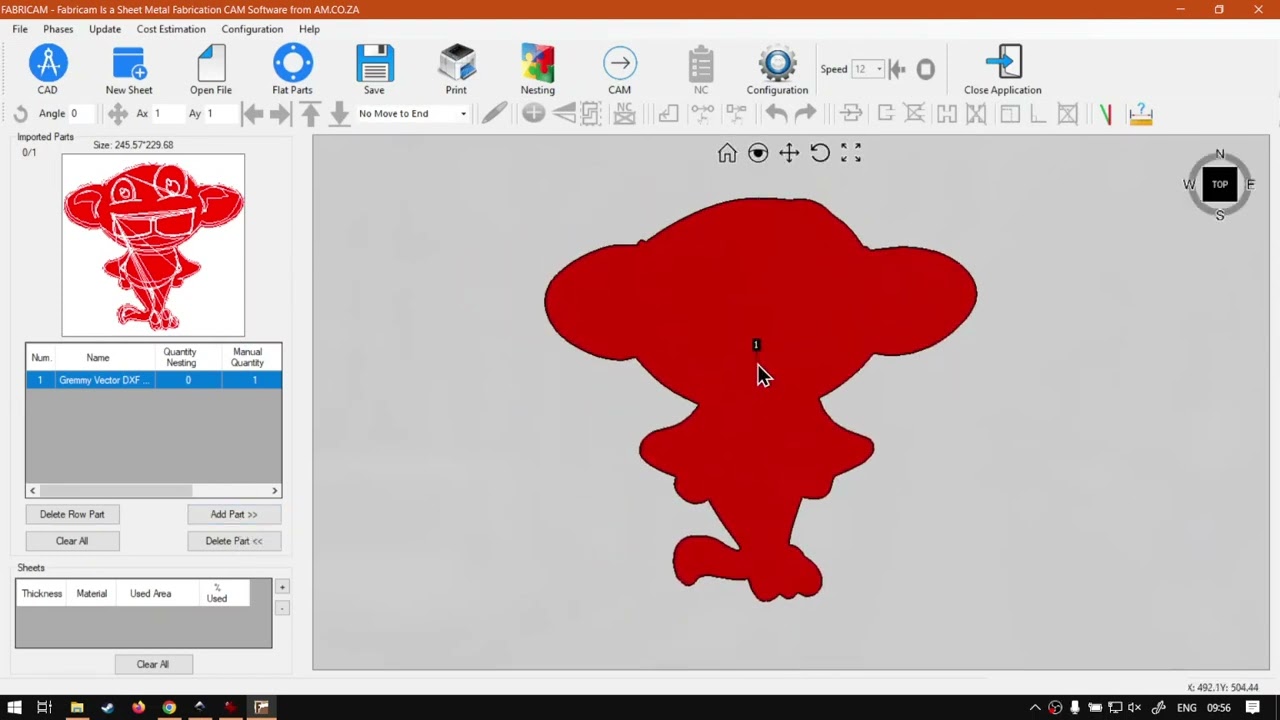This screenshot has height=720, width=1280.
Task: Click the Redo arrow
Action: [x=805, y=114]
